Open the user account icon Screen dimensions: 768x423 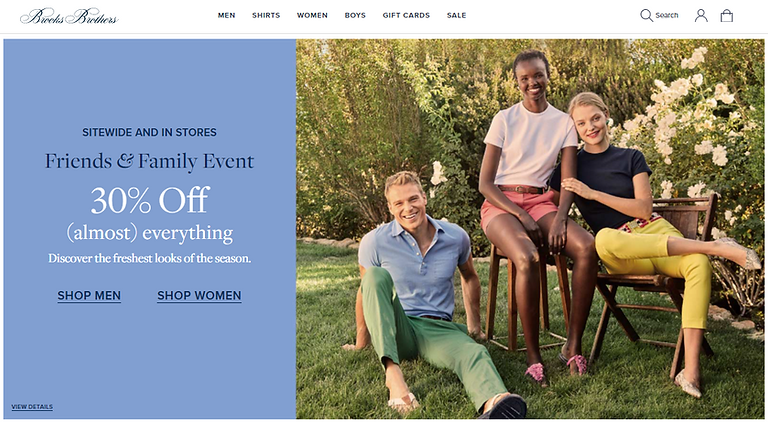701,15
